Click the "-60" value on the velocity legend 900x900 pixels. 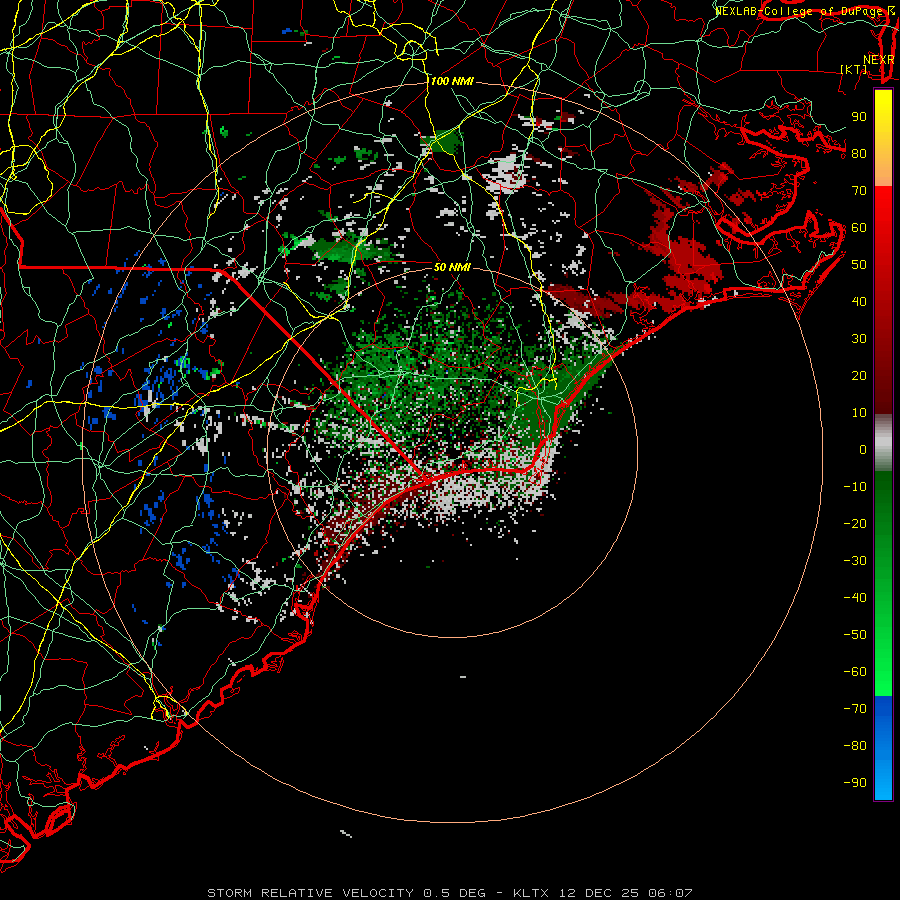point(855,672)
